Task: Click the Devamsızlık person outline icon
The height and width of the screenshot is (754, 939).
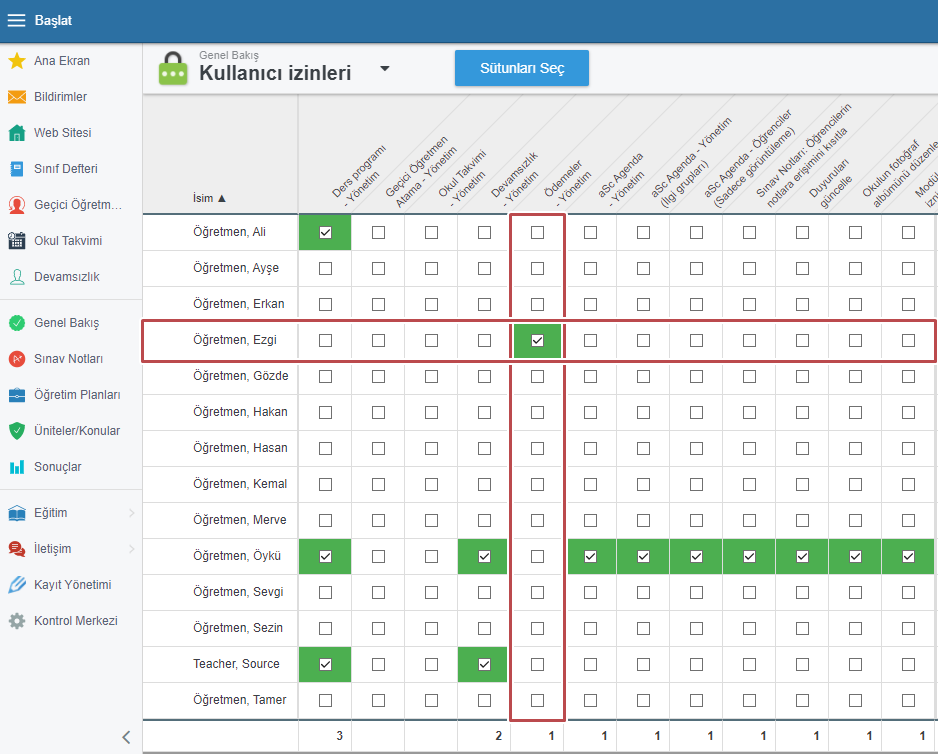Action: coord(17,277)
